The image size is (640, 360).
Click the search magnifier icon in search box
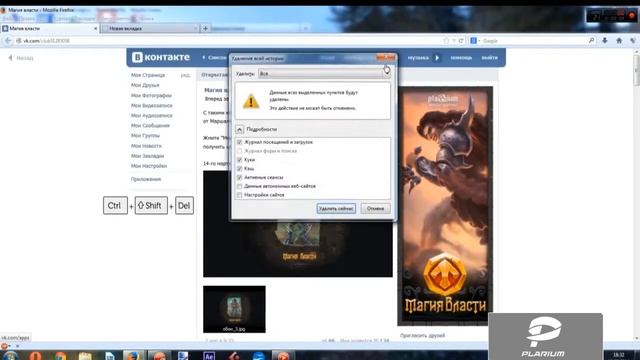point(591,40)
